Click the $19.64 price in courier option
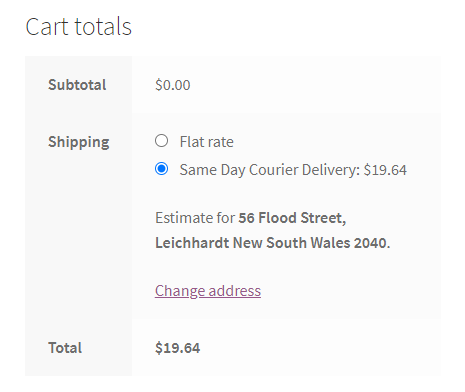Image resolution: width=465 pixels, height=392 pixels. 385,170
